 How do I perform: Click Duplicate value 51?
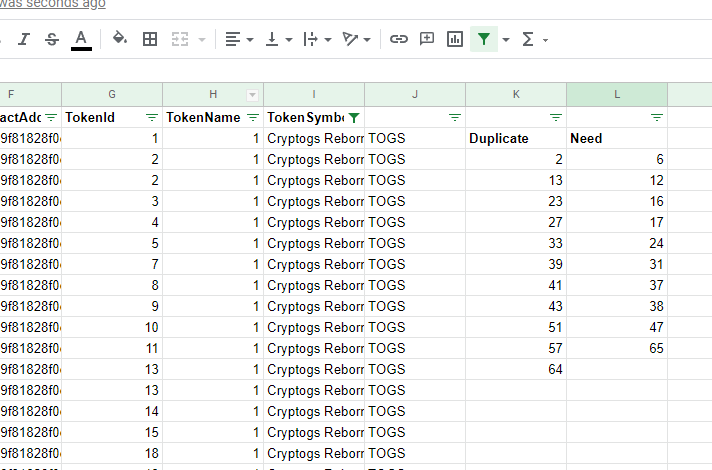pos(516,327)
